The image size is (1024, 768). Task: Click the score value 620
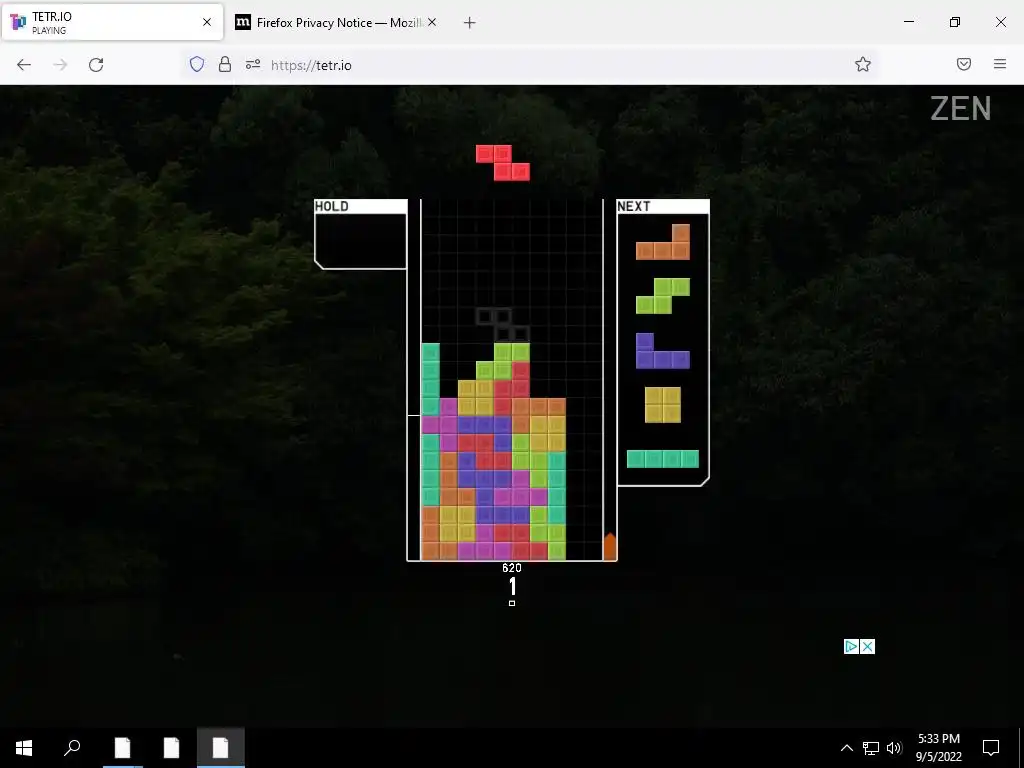click(512, 568)
